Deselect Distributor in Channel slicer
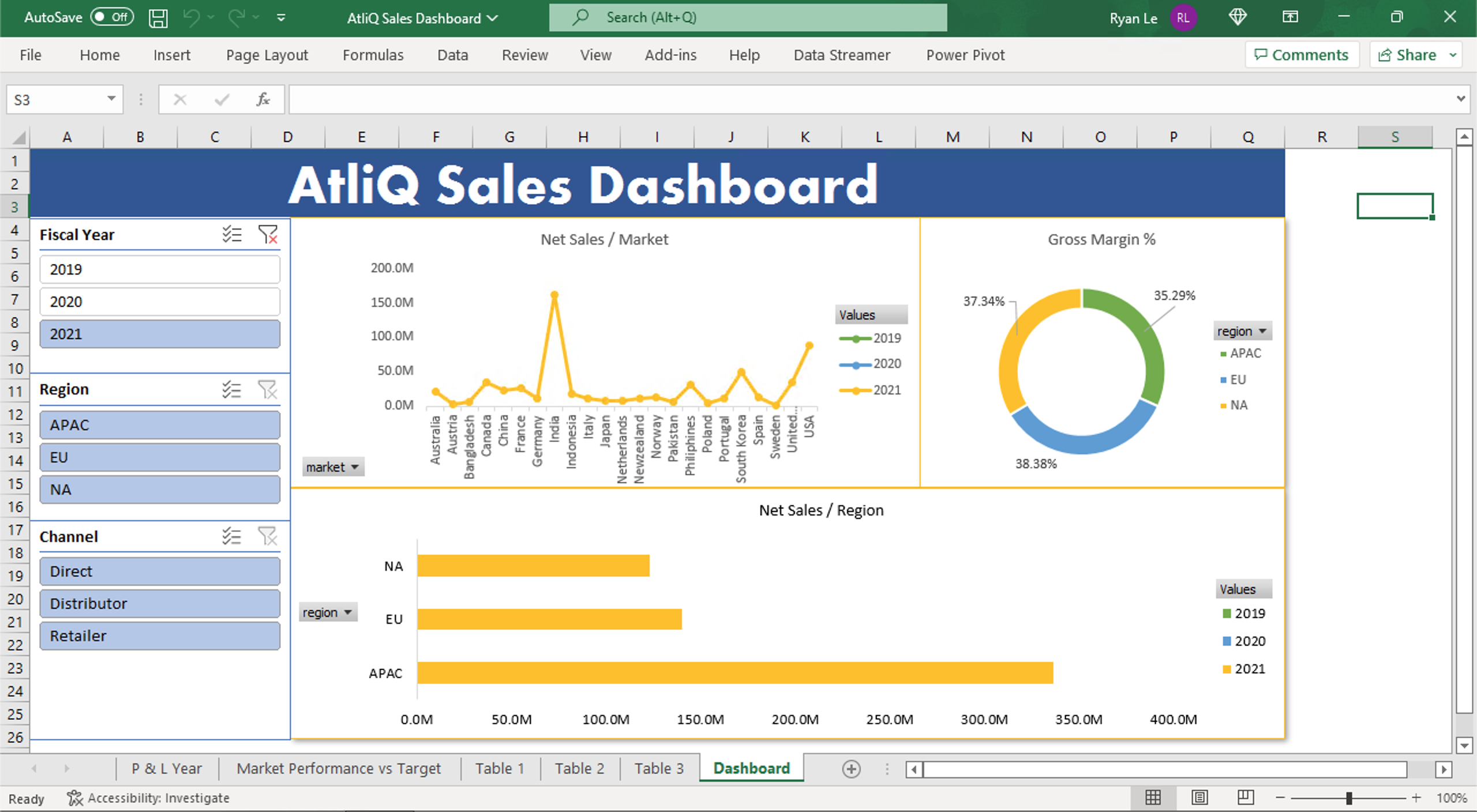 tap(160, 604)
